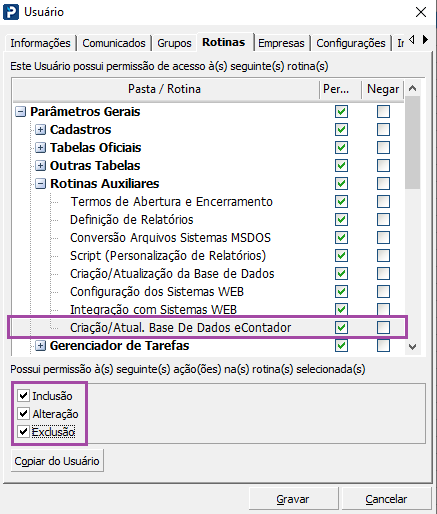Collapse the Parâmetros Gerais tree node
The image size is (437, 514).
pos(20,111)
